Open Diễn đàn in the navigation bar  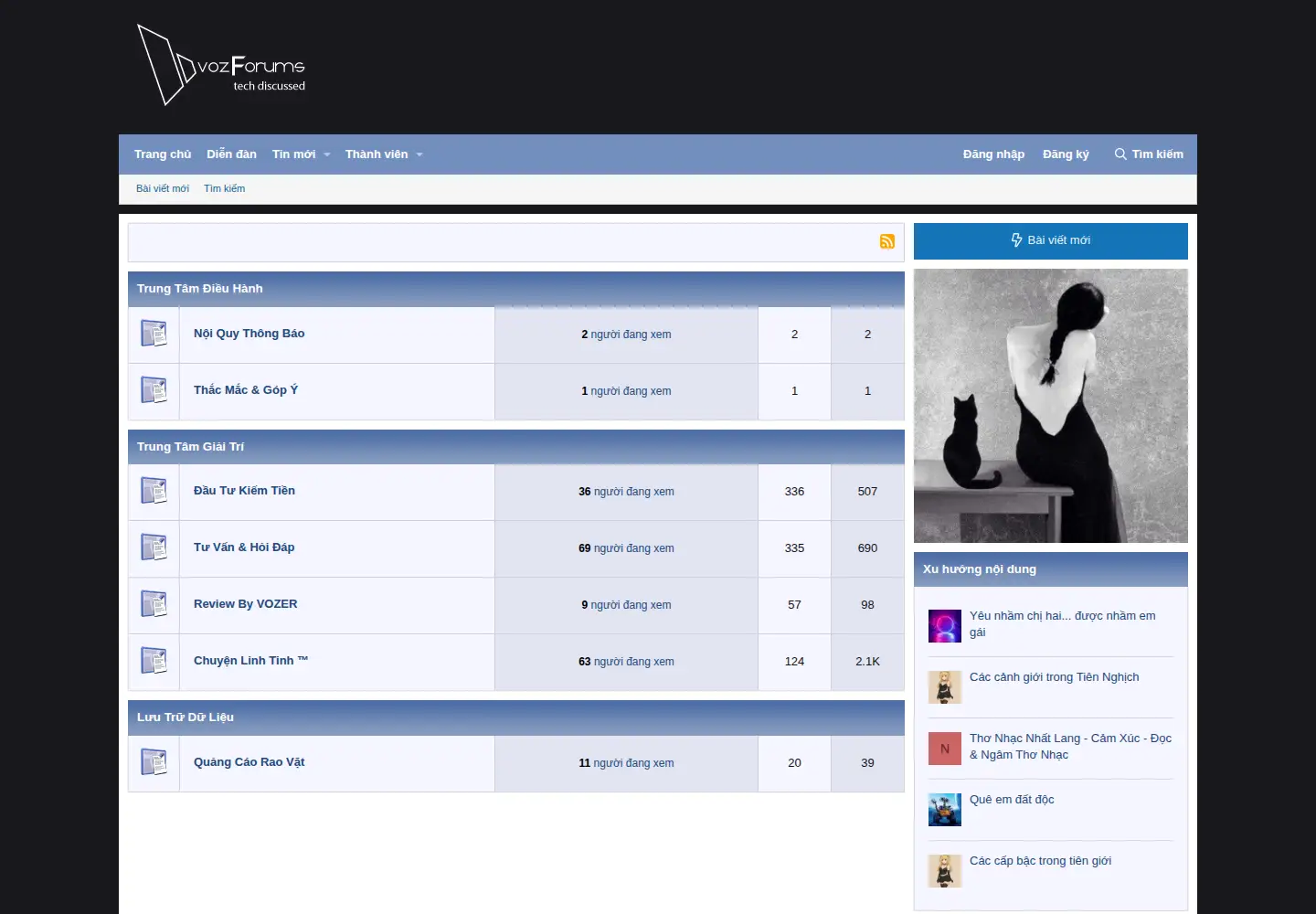tap(231, 154)
